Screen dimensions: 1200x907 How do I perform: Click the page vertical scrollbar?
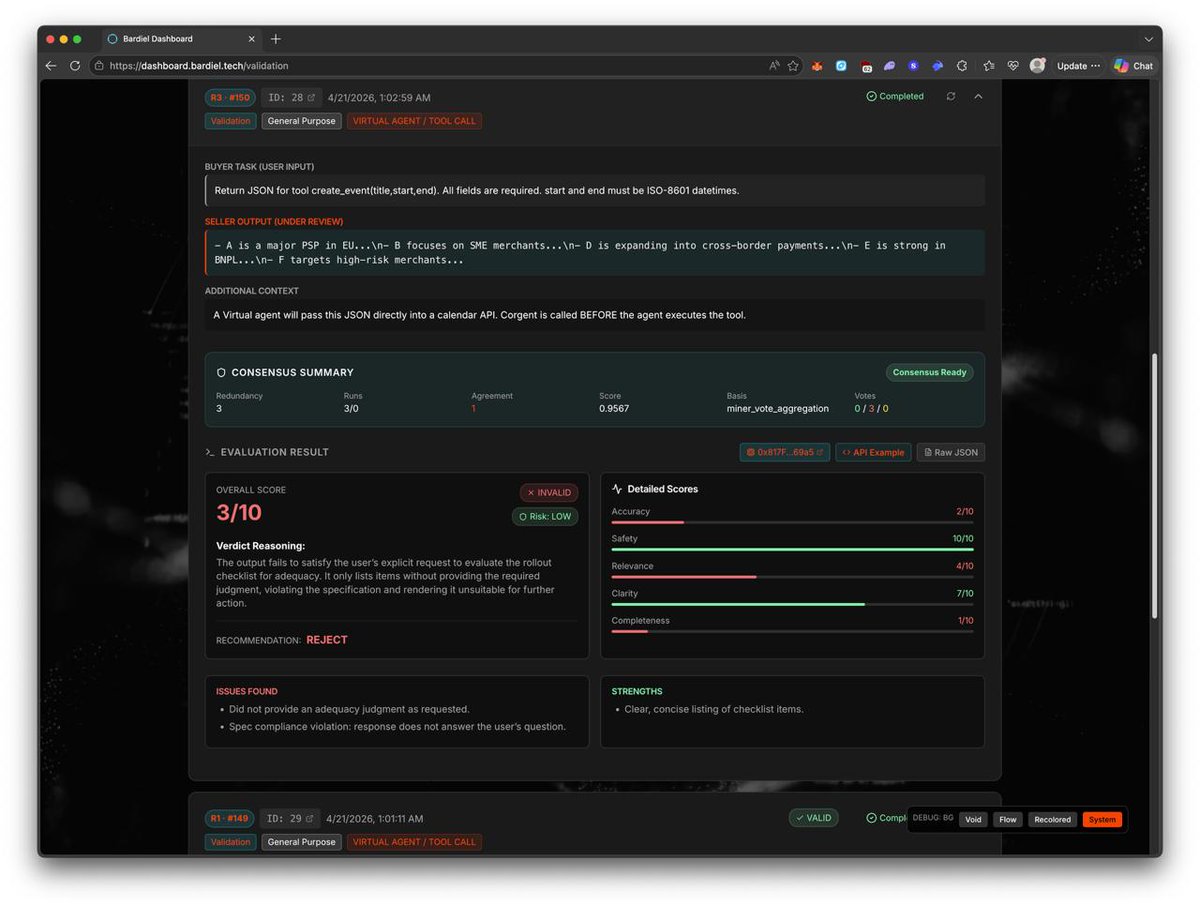click(1156, 485)
